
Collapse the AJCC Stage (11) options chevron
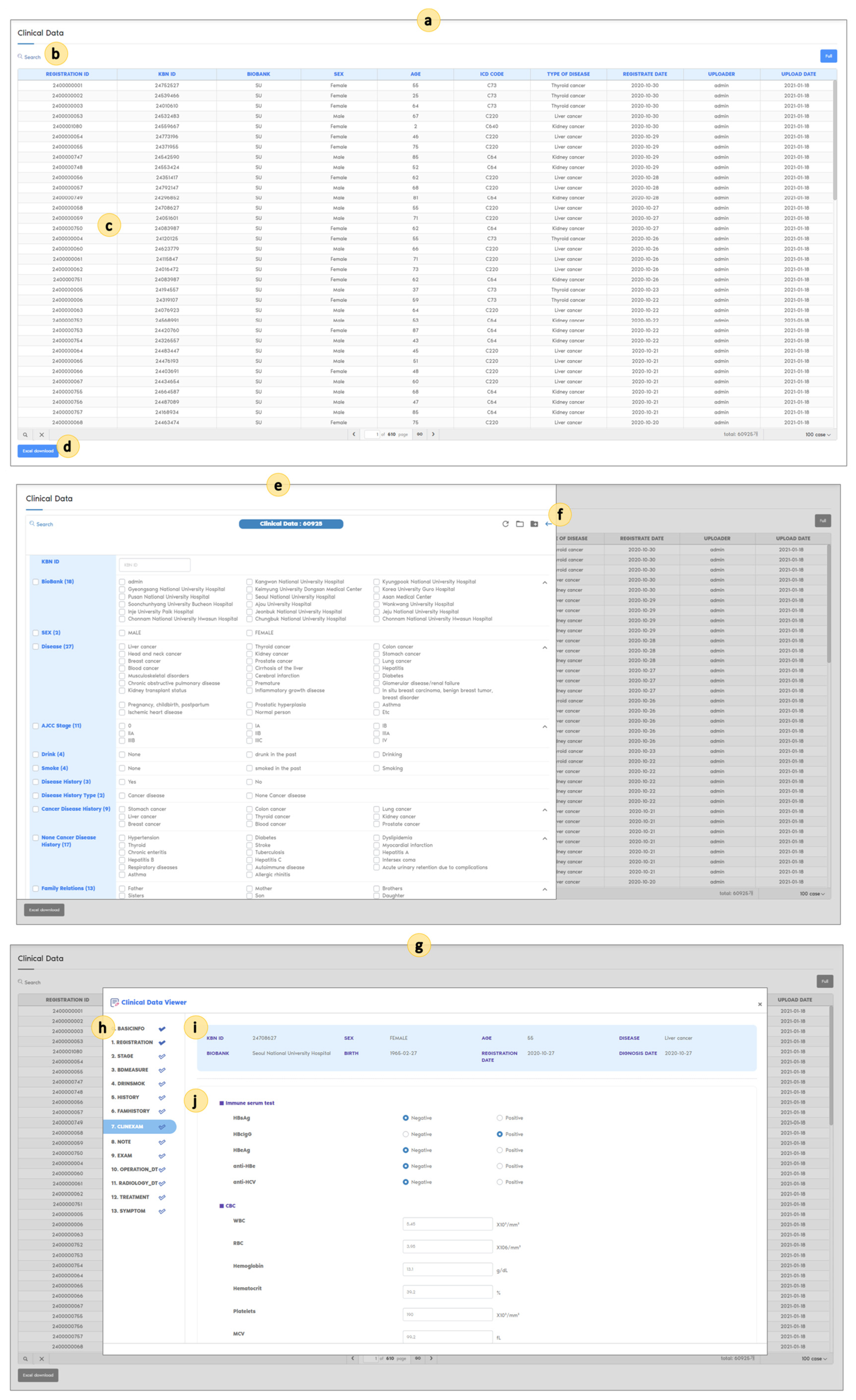[x=544, y=727]
